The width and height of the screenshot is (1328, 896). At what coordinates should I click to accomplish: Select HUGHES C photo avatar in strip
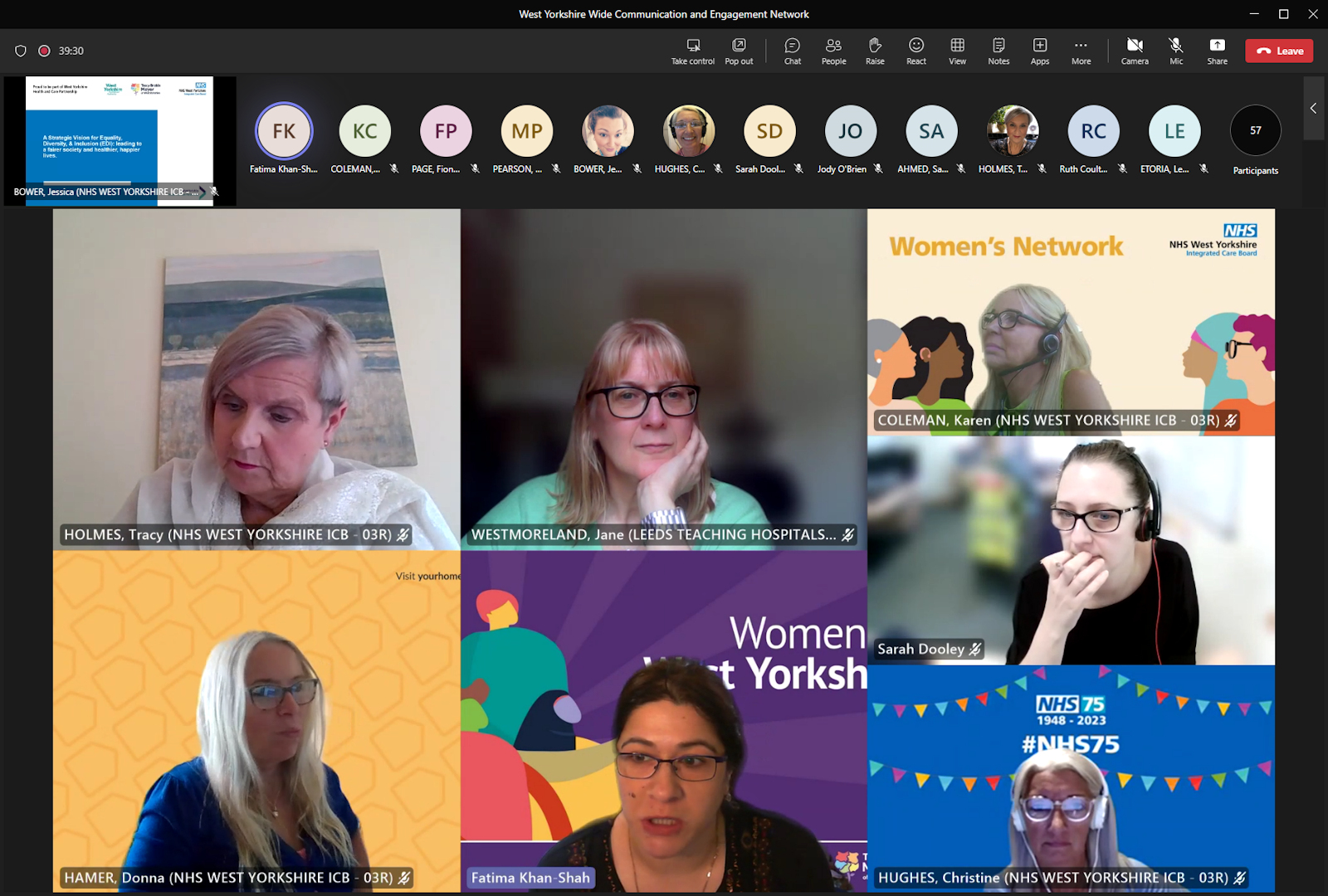pyautogui.click(x=688, y=130)
